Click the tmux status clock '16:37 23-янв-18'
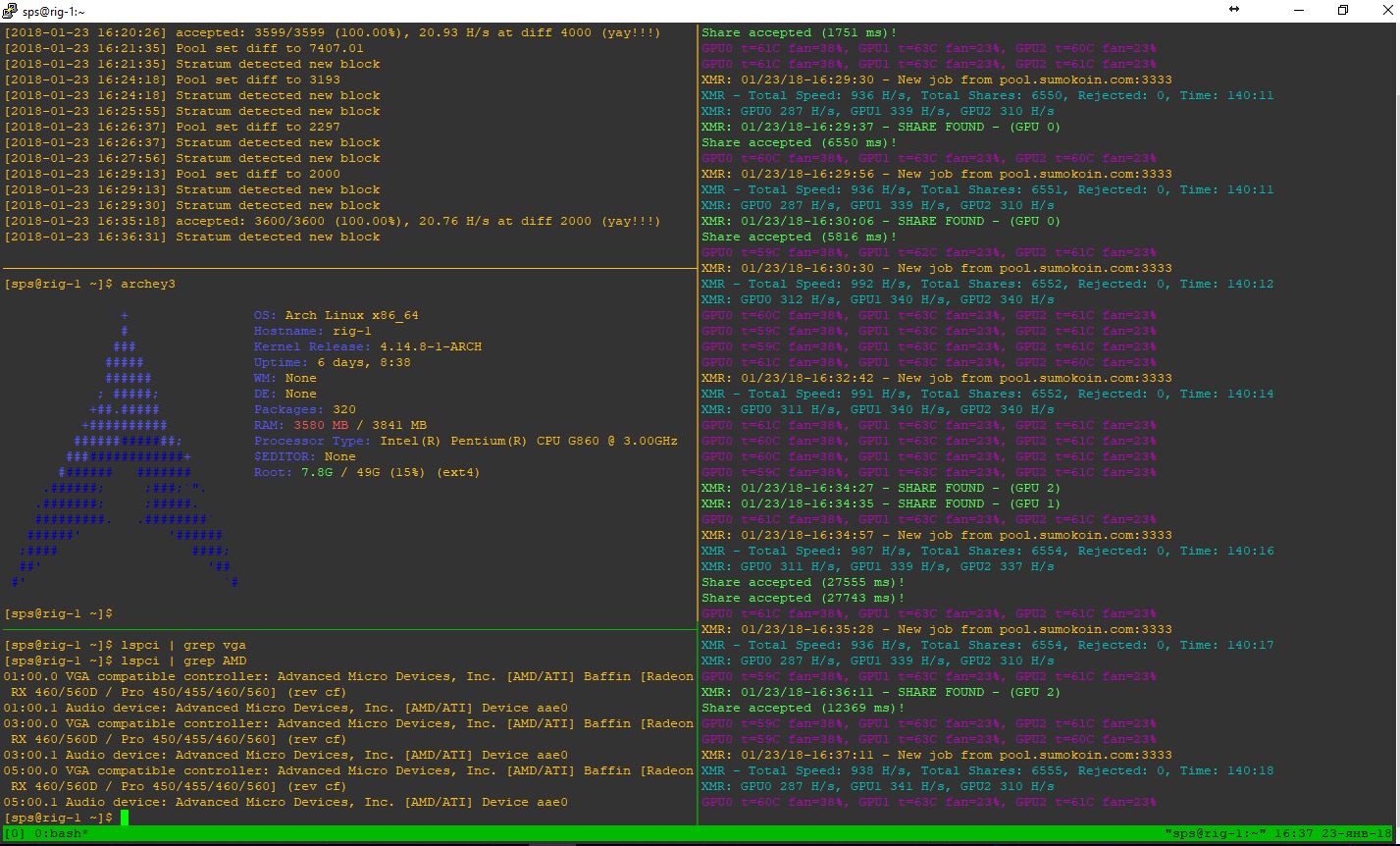This screenshot has width=1400, height=846. click(x=1333, y=833)
